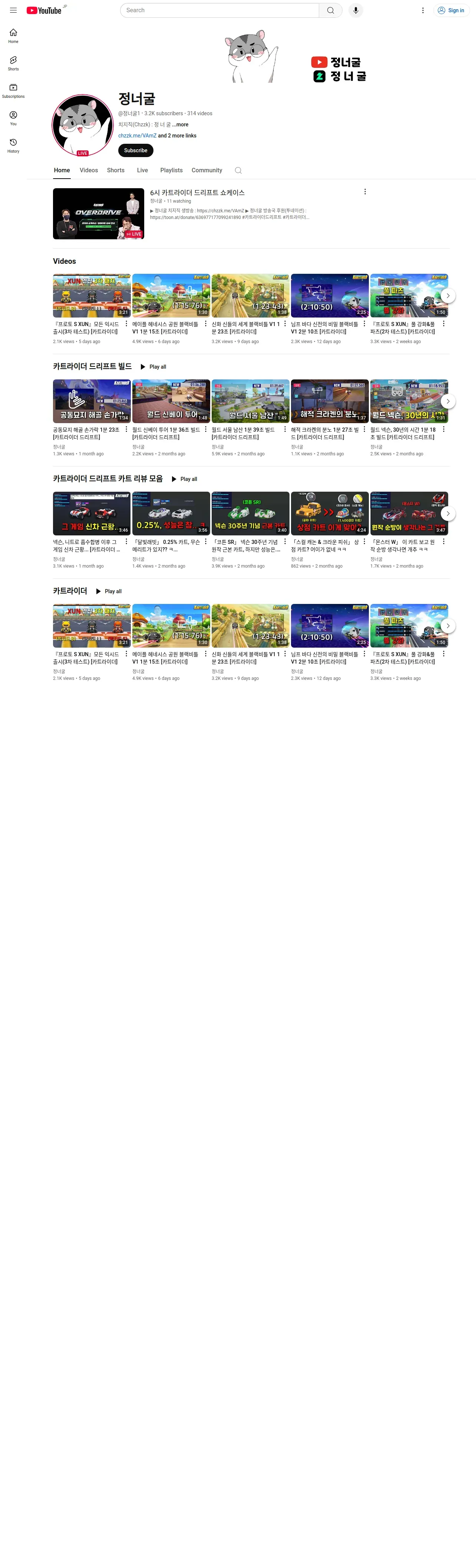Viewport: 476px width, 1568px height.
Task: Open options for 「스컬 캐논 & 크라운 피쉬」 video
Action: tap(365, 541)
